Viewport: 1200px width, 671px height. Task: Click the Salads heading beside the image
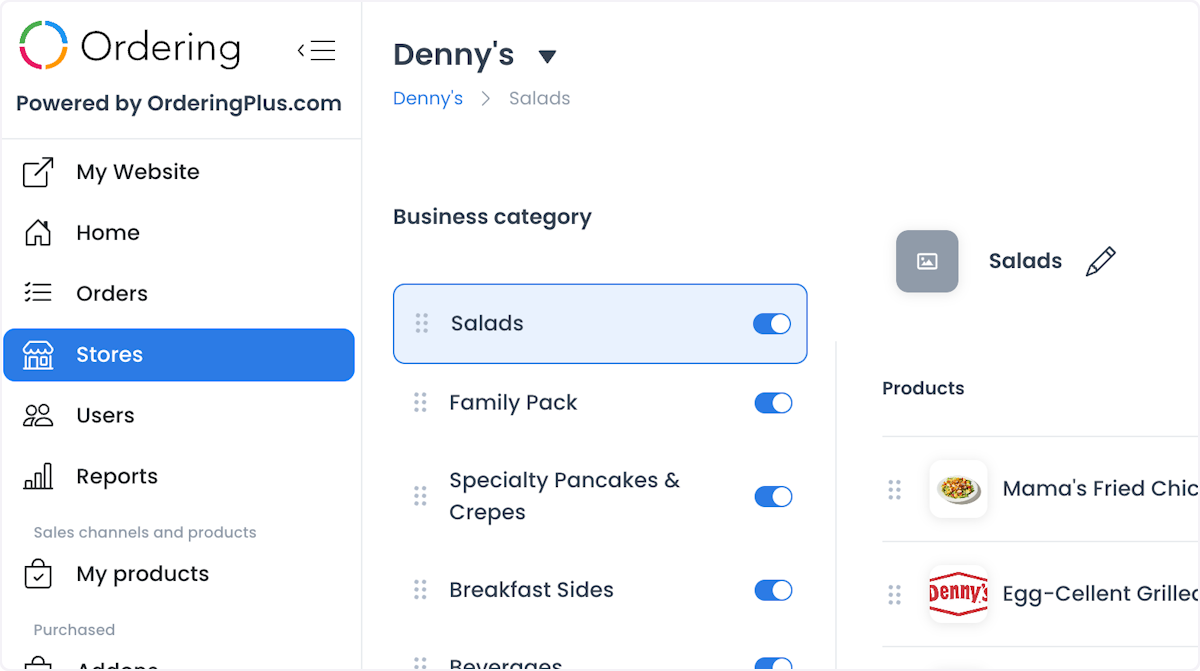[x=1025, y=261]
